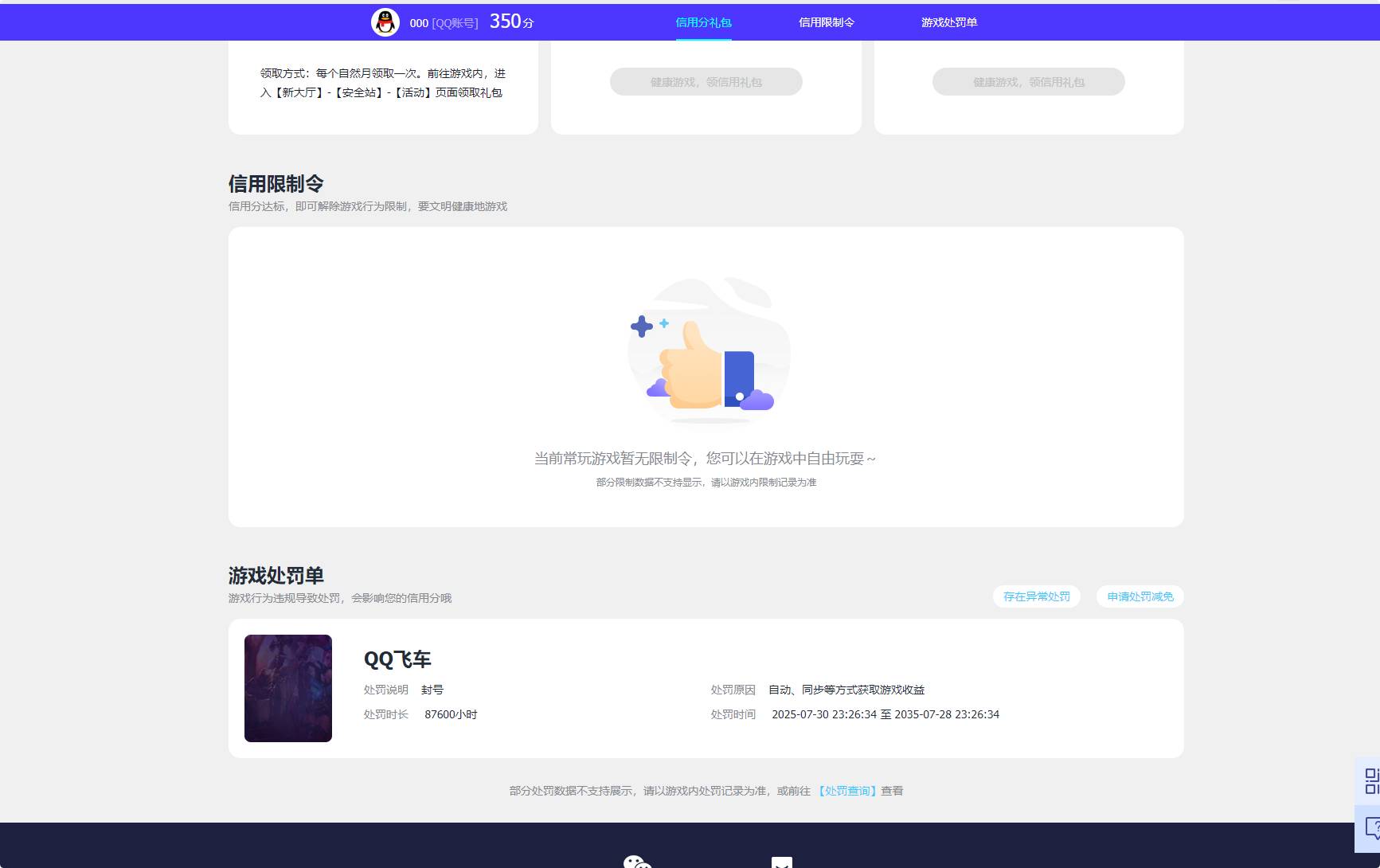Click the 游戏处罚单 section heading

click(x=276, y=576)
